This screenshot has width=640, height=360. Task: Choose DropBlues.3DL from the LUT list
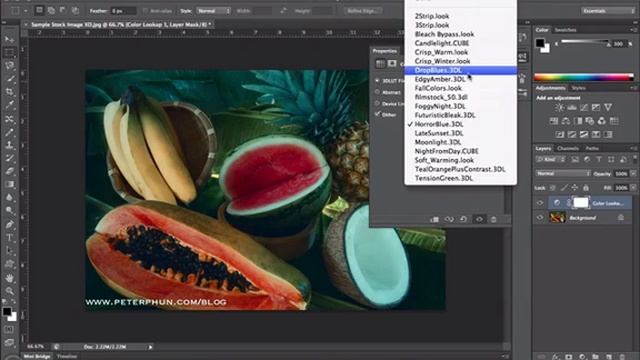[x=460, y=70]
